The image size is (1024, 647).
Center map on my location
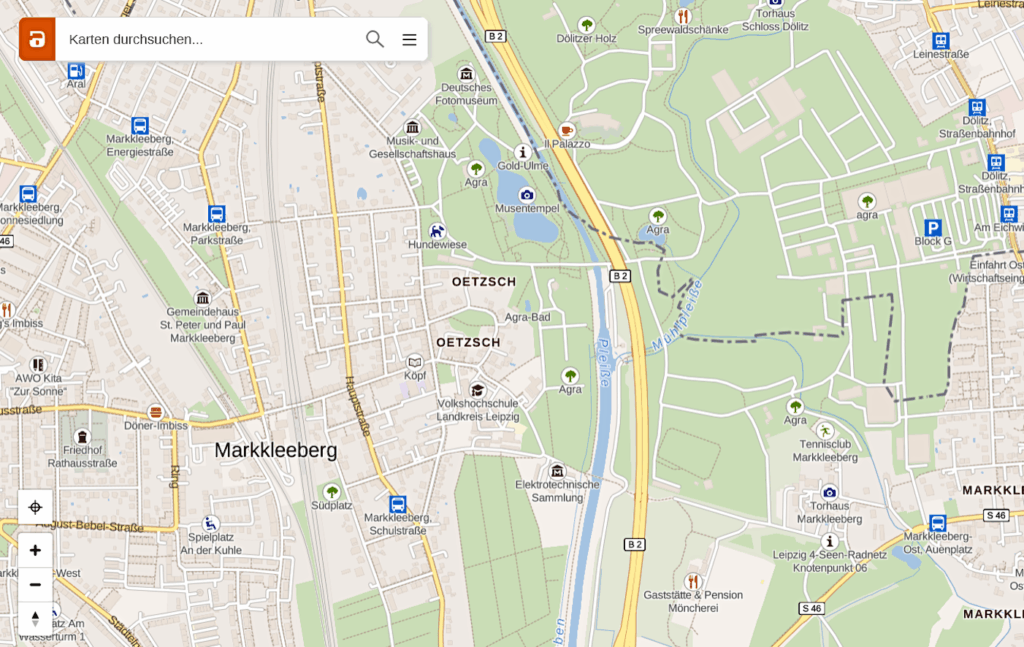pos(35,507)
